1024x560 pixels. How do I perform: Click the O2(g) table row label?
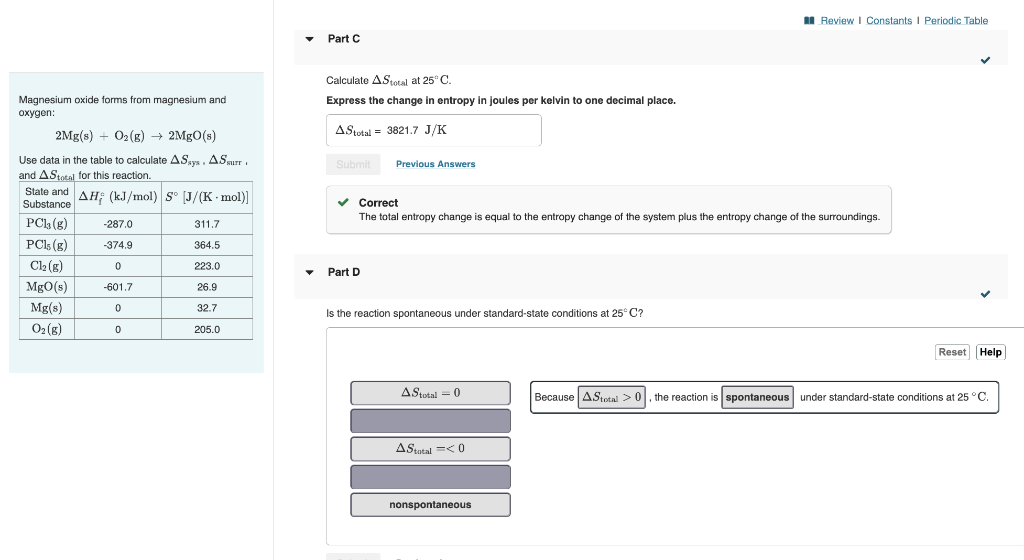coord(46,329)
